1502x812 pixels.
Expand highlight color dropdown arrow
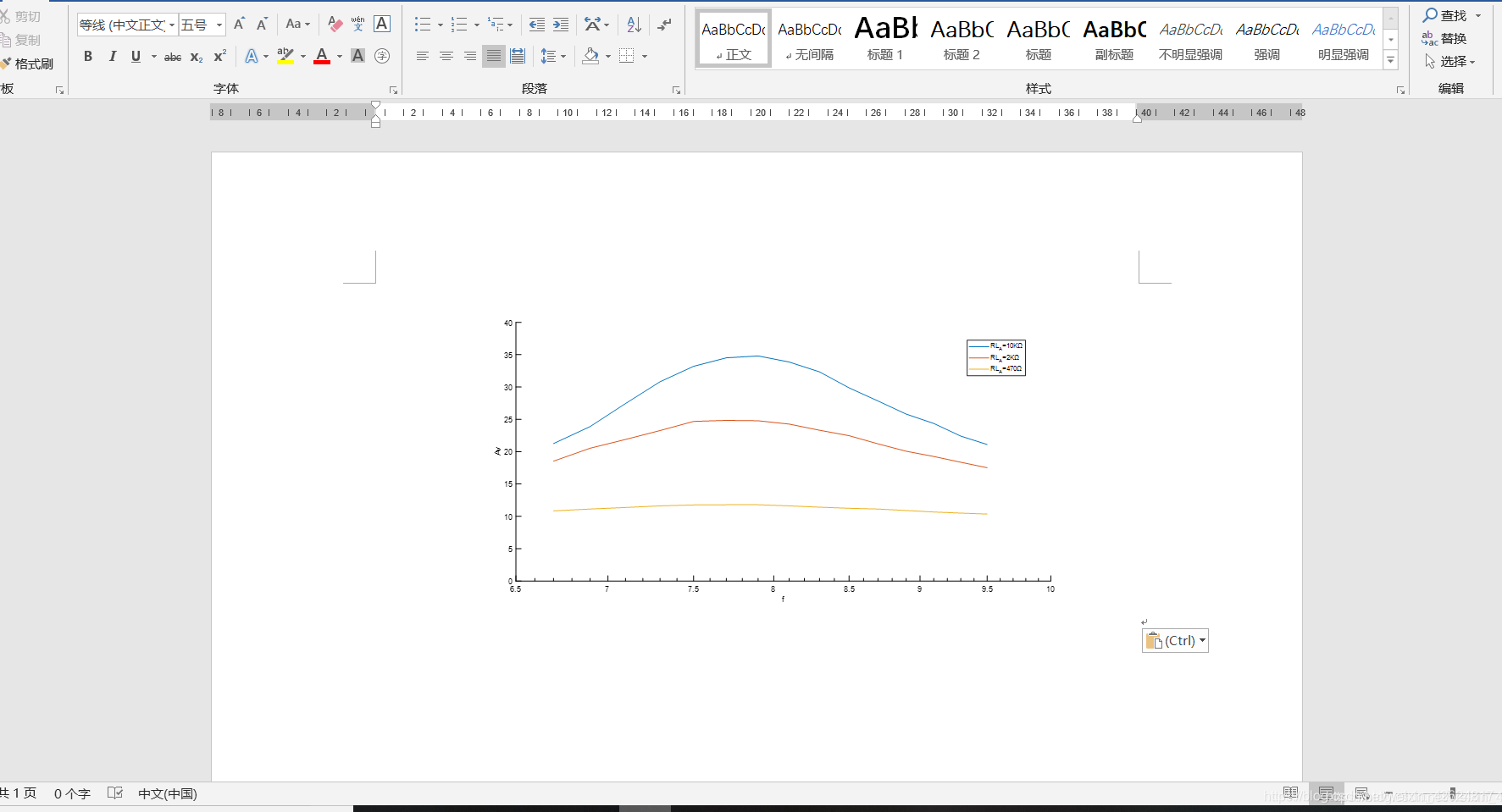tap(303, 57)
